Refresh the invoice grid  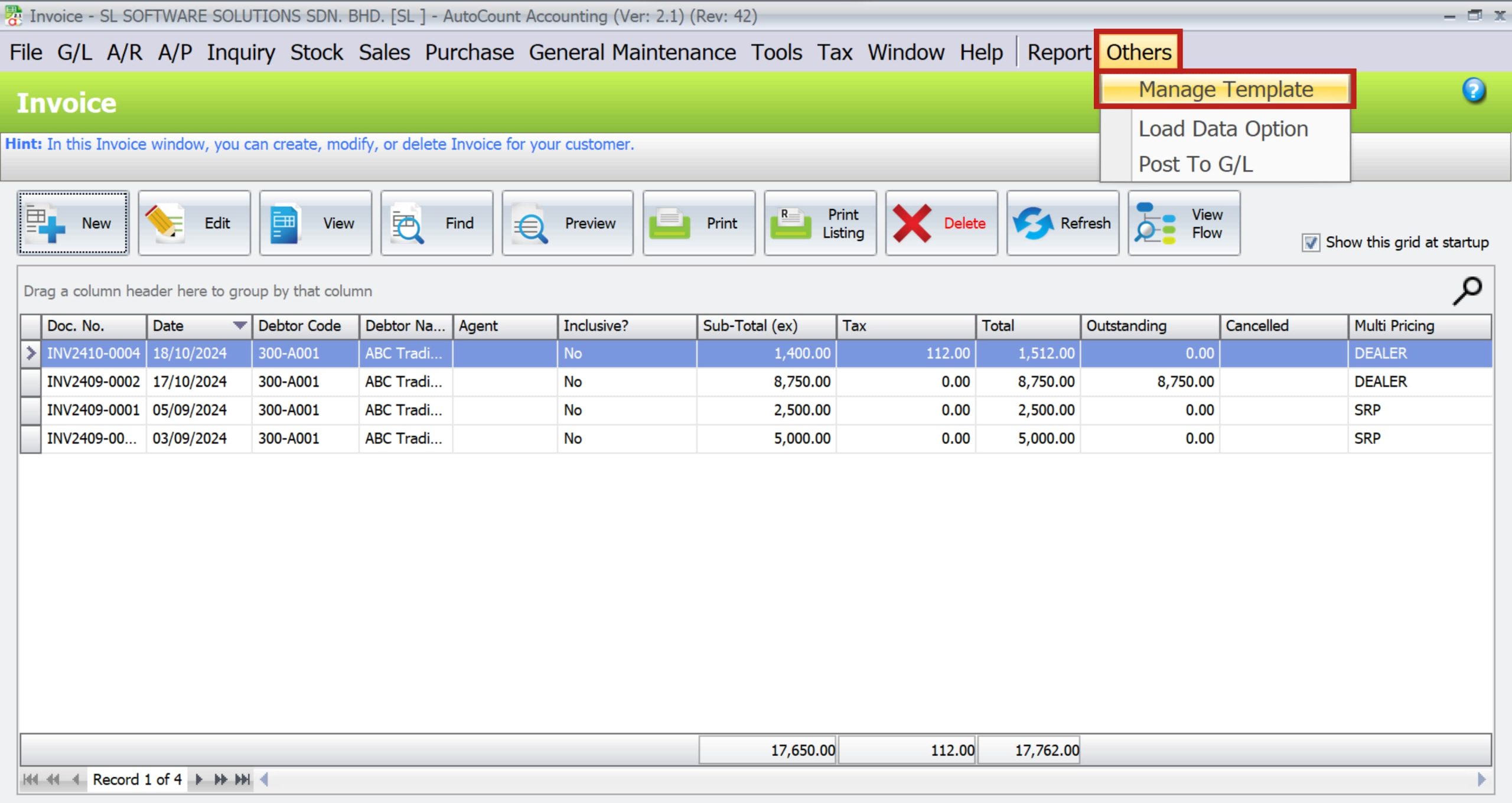1063,223
